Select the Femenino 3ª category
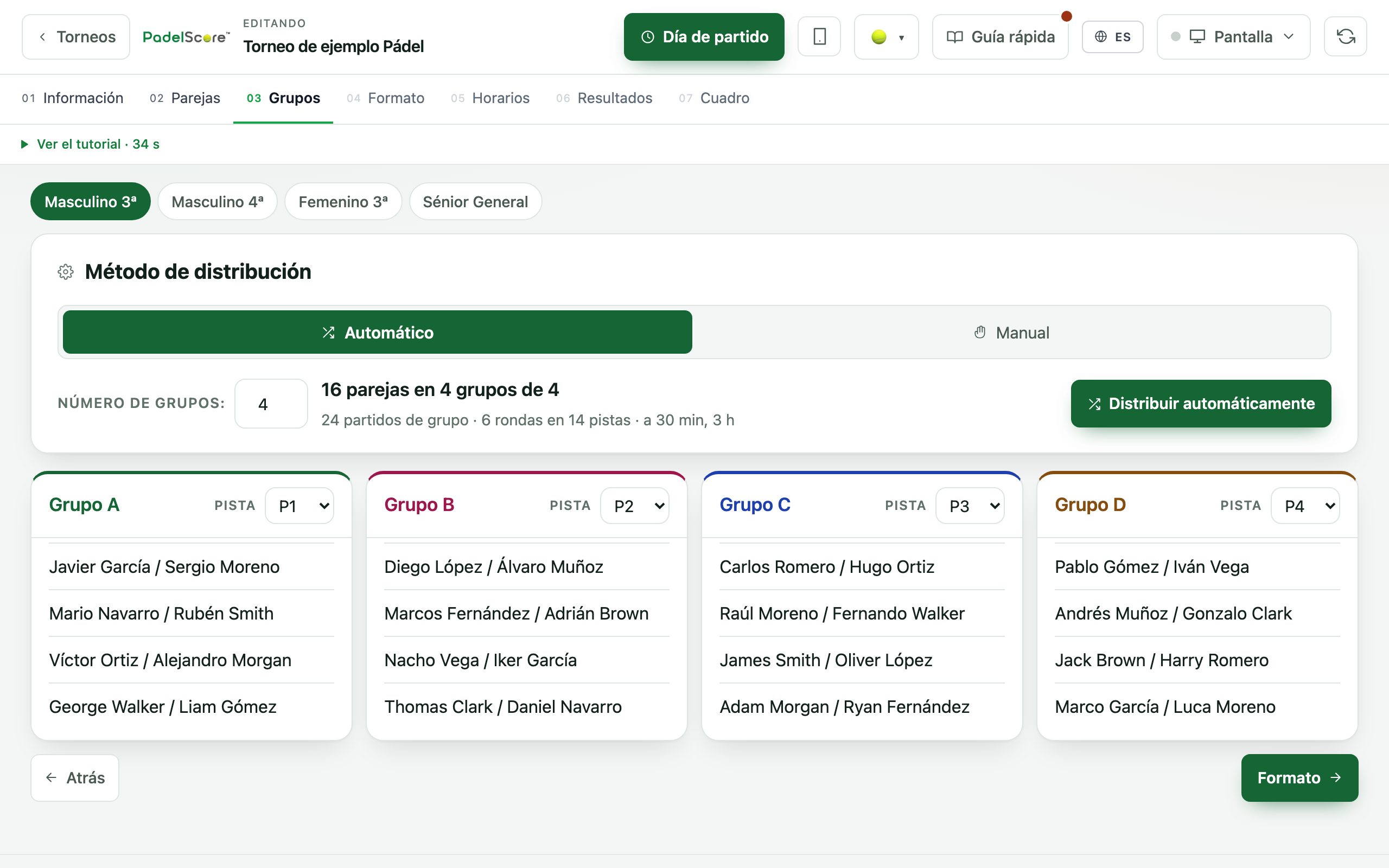1389x868 pixels. pyautogui.click(x=343, y=201)
